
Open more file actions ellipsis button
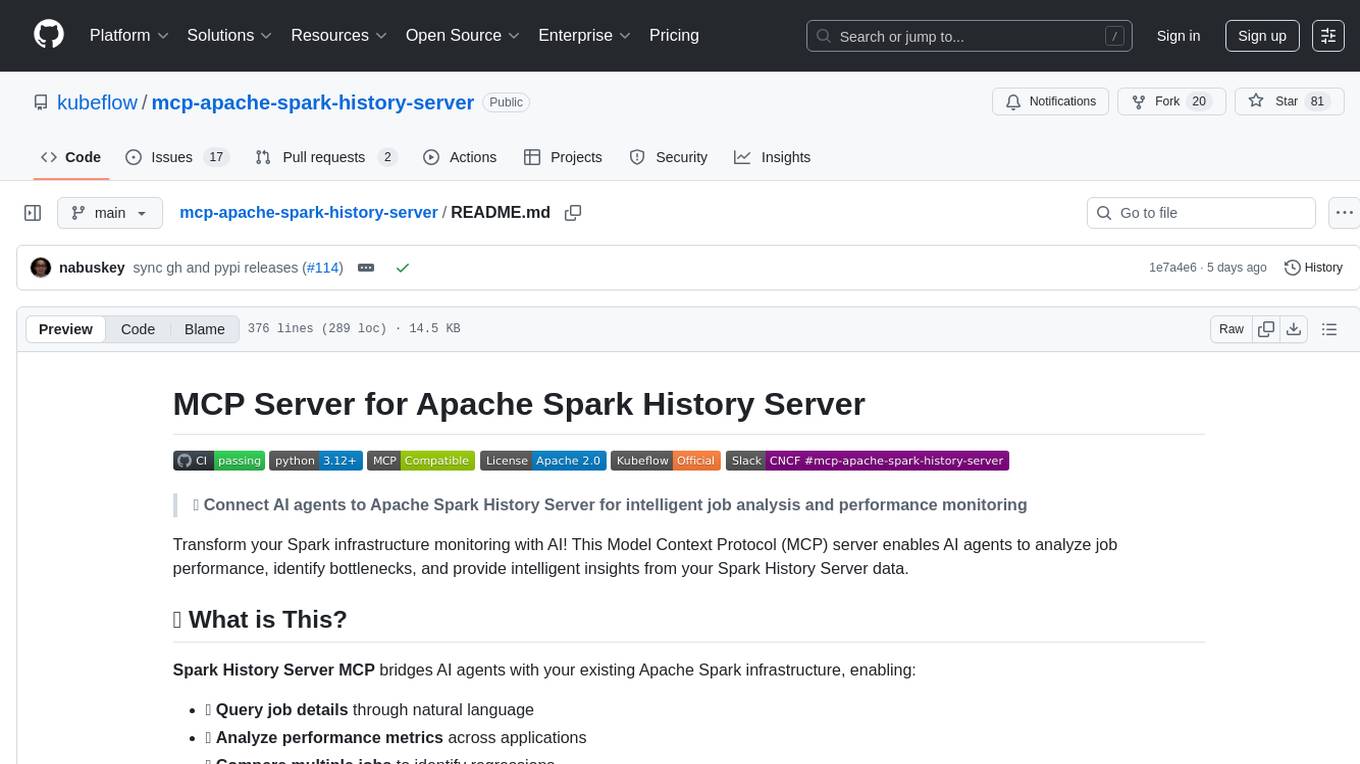point(1344,213)
